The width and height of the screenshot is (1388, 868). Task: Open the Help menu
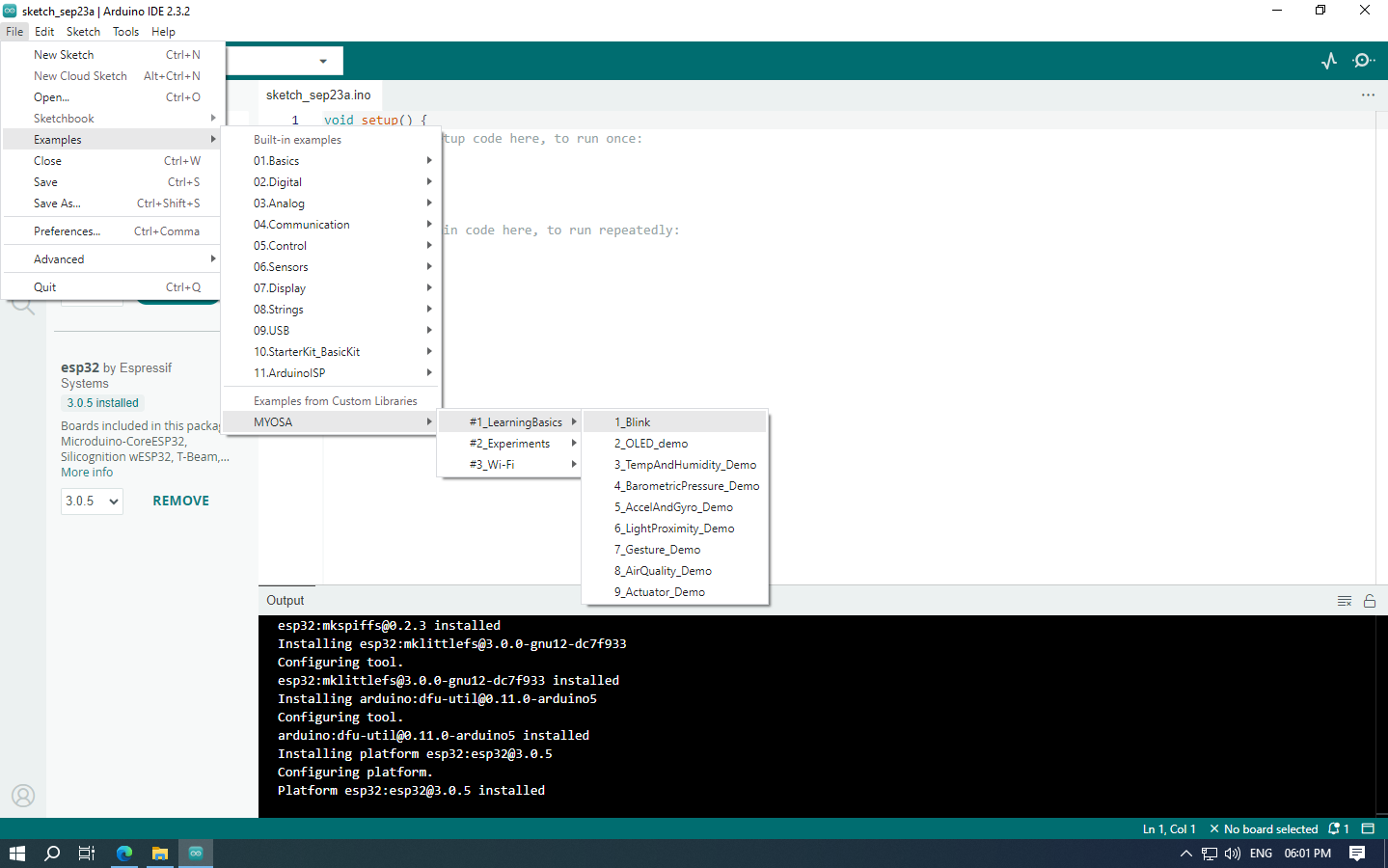163,32
